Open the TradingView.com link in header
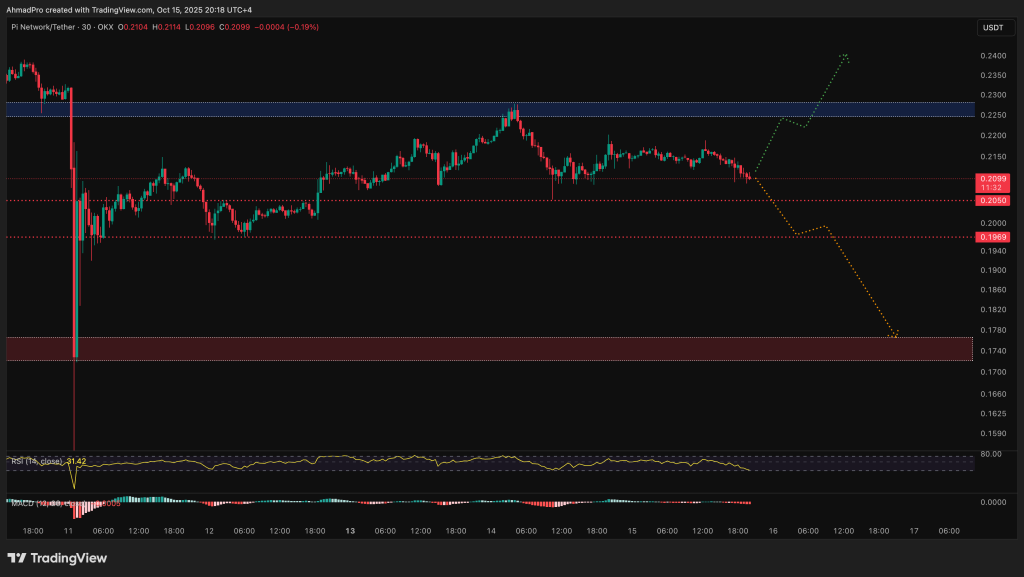 click(x=128, y=8)
